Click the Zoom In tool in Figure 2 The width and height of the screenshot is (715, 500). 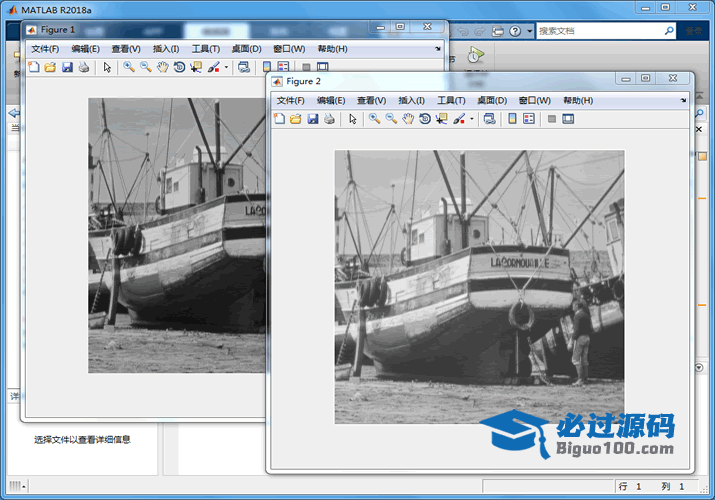(x=374, y=119)
